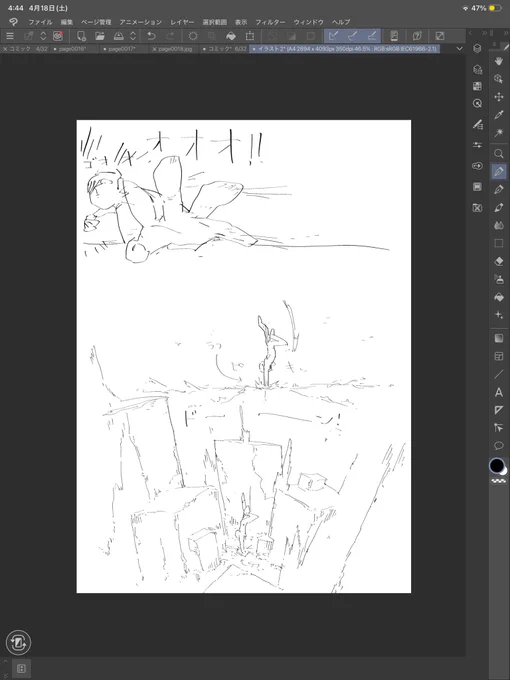The width and height of the screenshot is (510, 680).
Task: Open the フィルター menu
Action: 270,22
